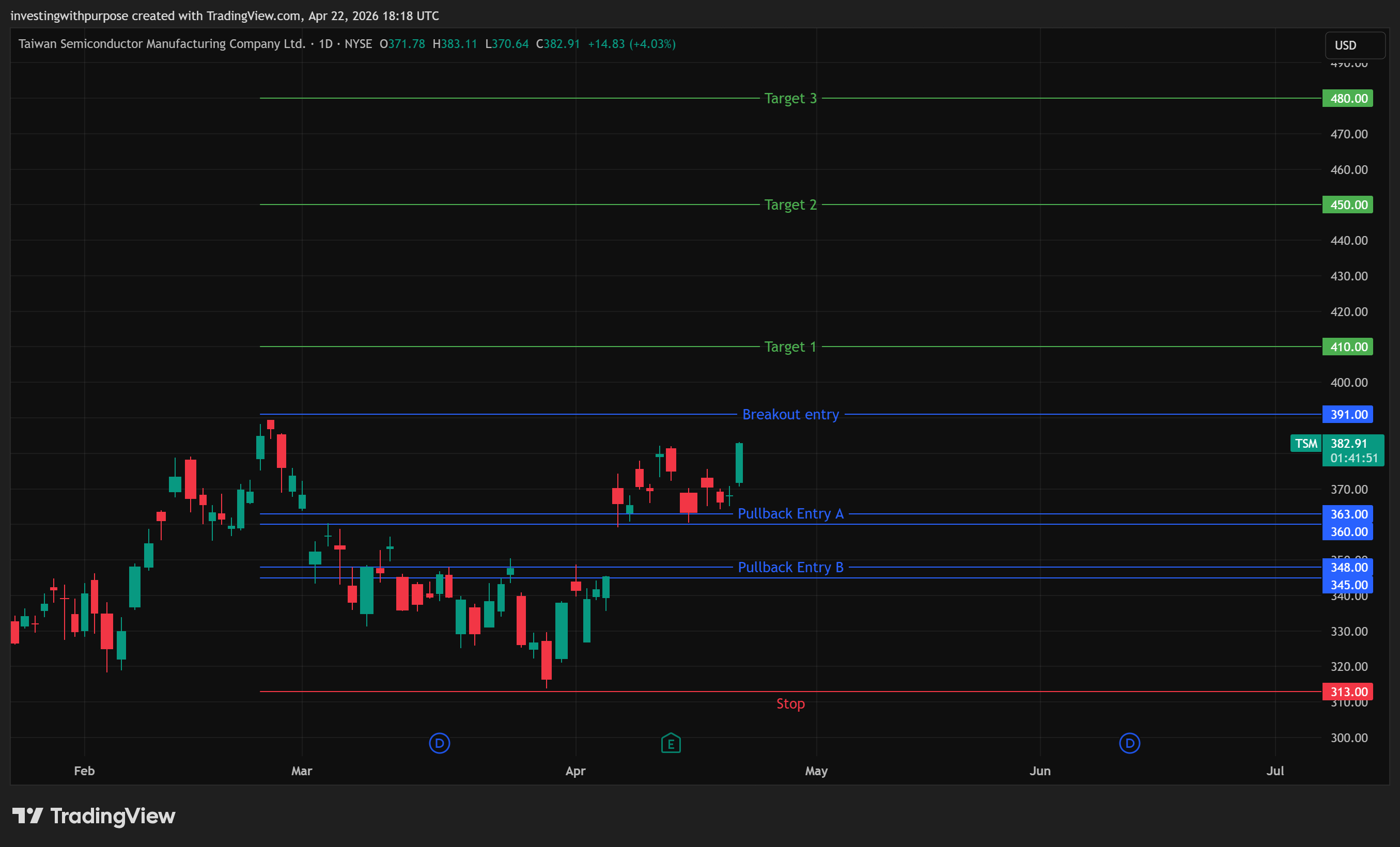Click the June dividend D marker
Image resolution: width=1400 pixels, height=847 pixels.
[1129, 743]
